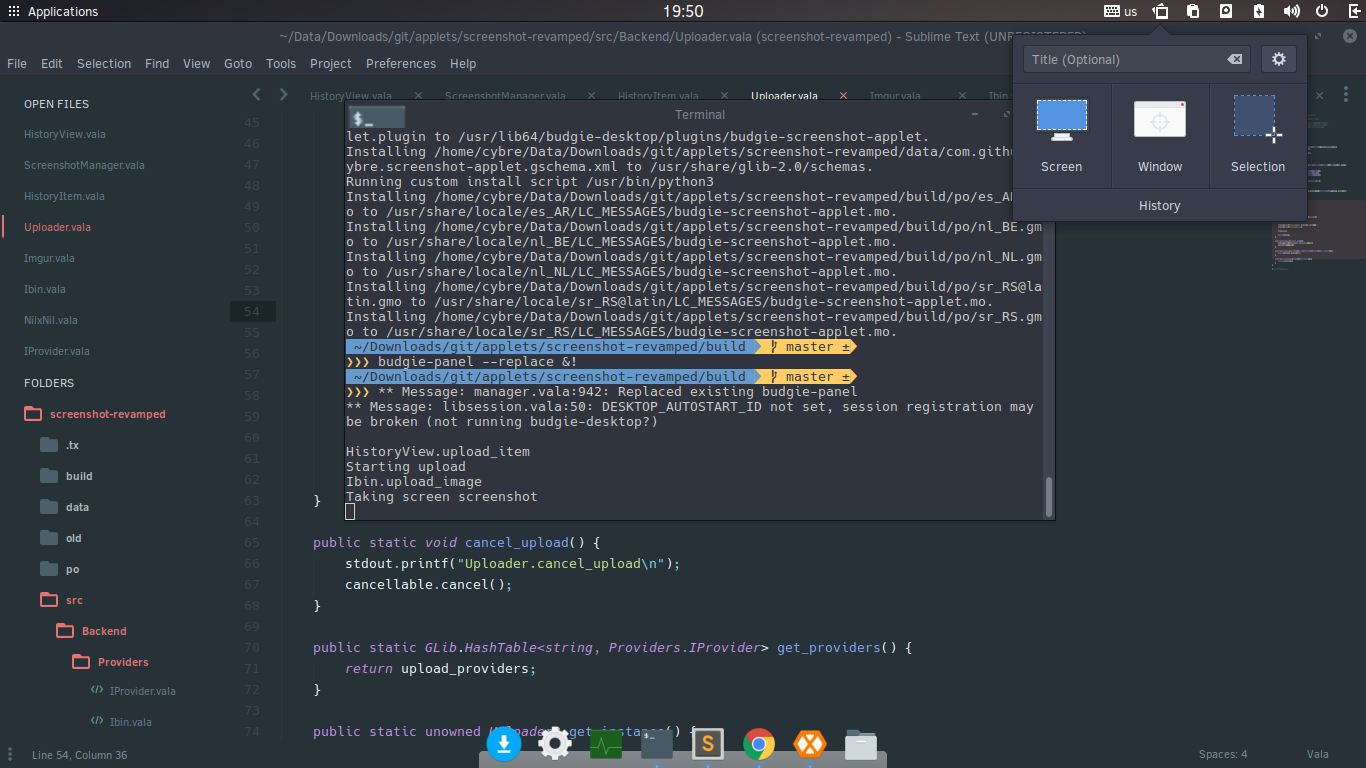Collapse the Providers folder

coord(81,662)
